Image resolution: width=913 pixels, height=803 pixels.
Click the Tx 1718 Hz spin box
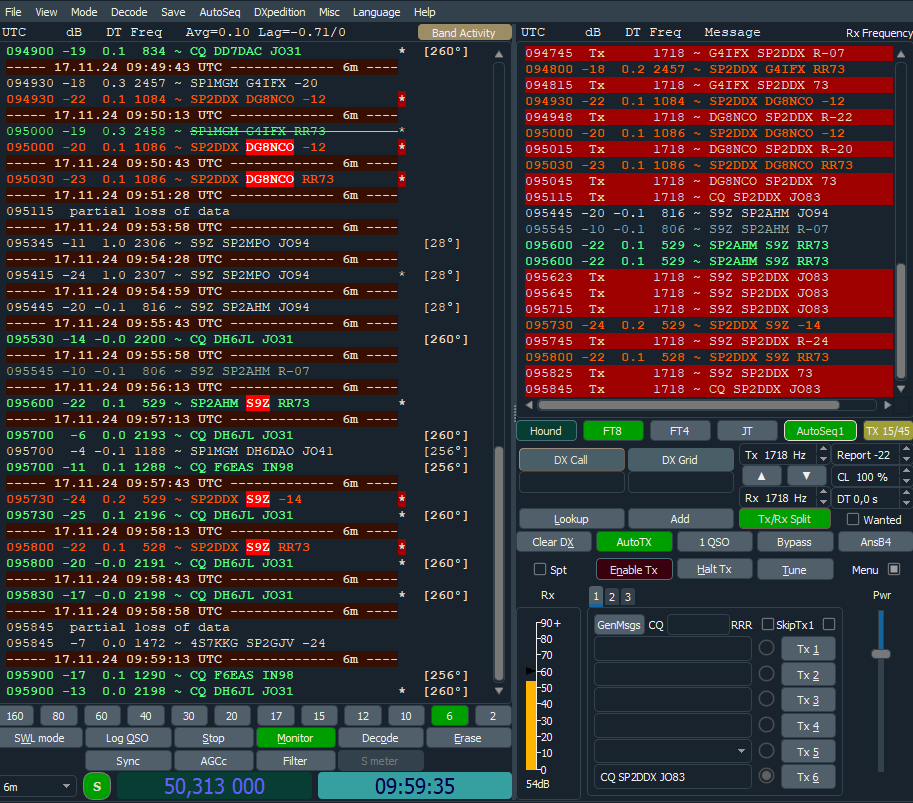[x=784, y=455]
